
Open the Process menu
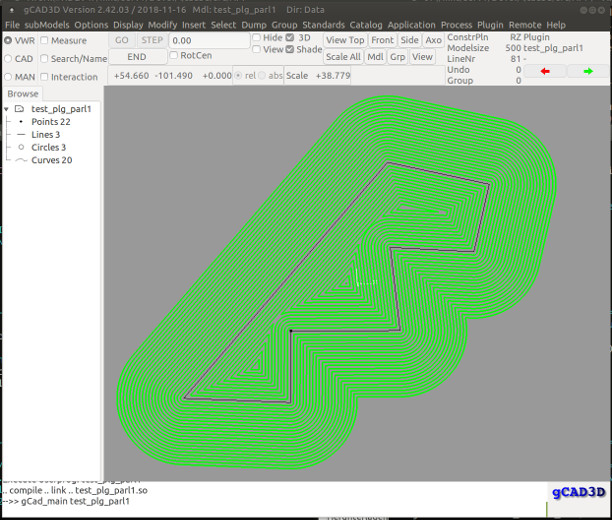point(456,25)
